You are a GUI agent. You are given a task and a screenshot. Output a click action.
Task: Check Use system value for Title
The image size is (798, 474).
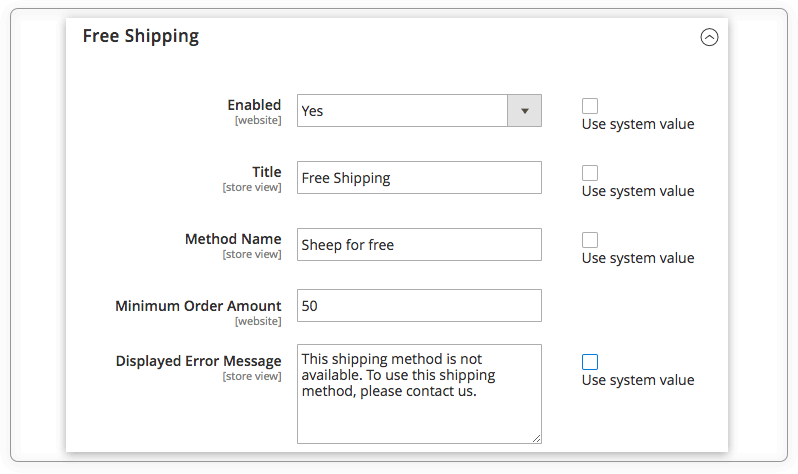(x=590, y=173)
